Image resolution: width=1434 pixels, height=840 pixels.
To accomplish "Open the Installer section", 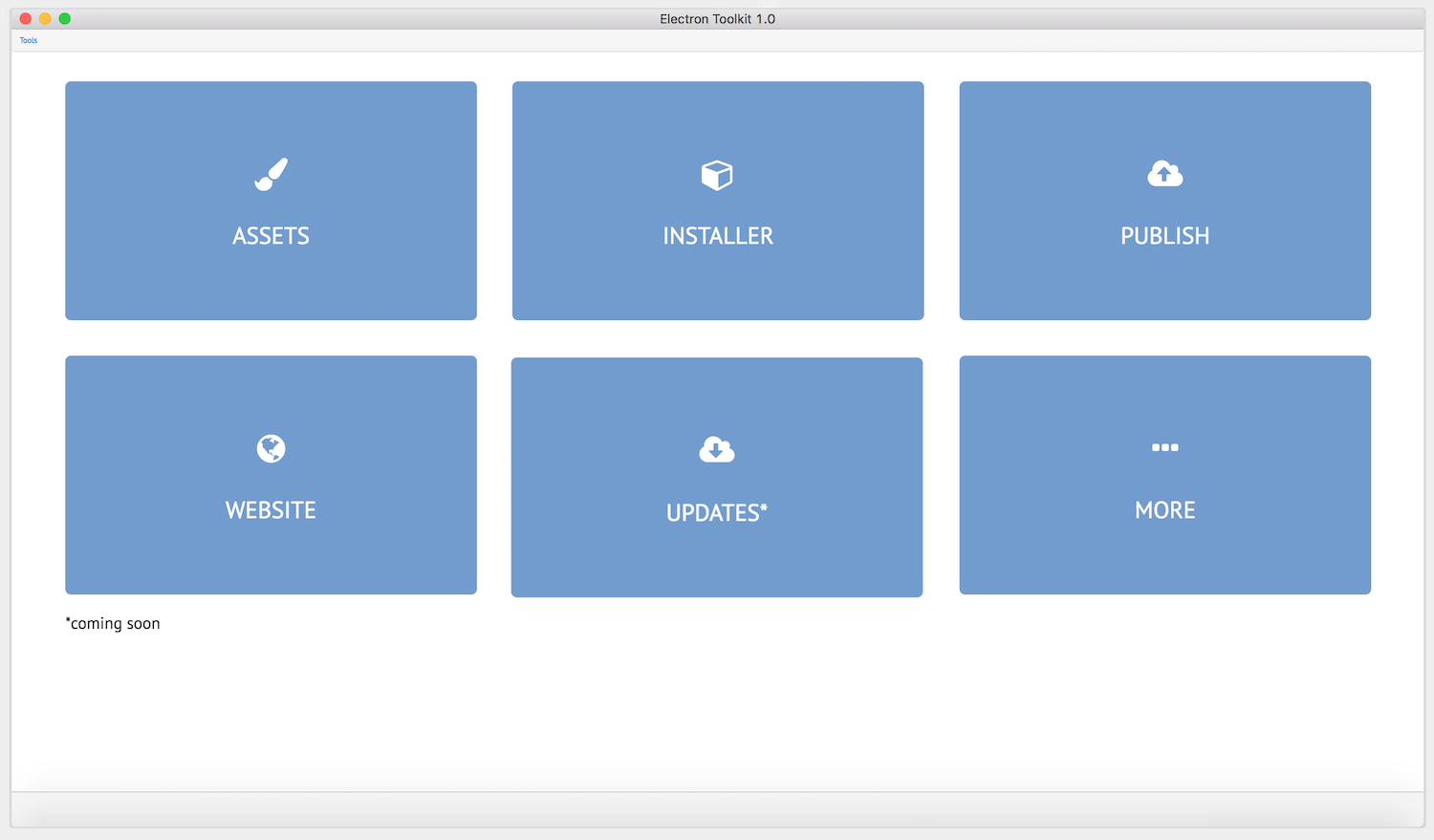I will [x=717, y=201].
